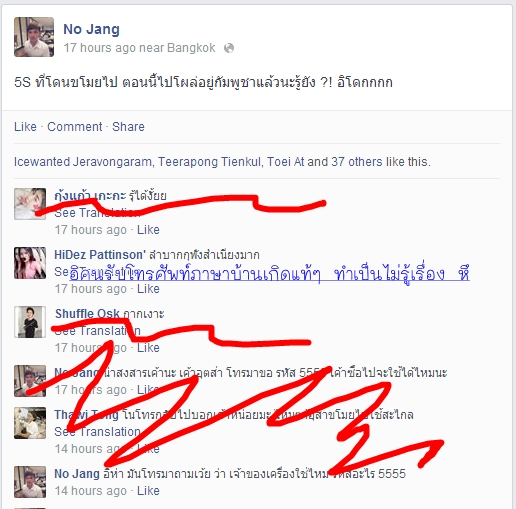
Task: Click the blue underlined Thai overlay text
Action: pos(269,274)
